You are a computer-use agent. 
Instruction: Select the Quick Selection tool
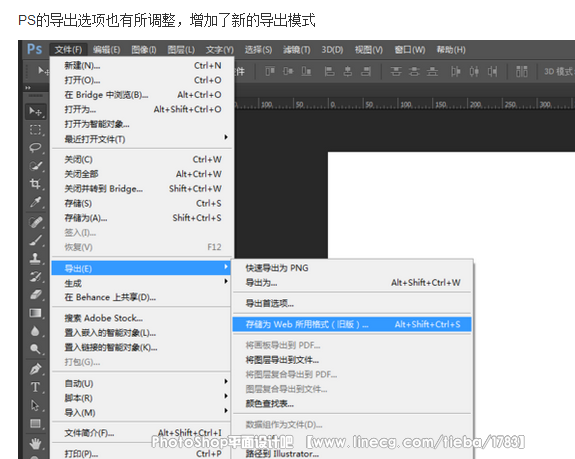(x=35, y=166)
